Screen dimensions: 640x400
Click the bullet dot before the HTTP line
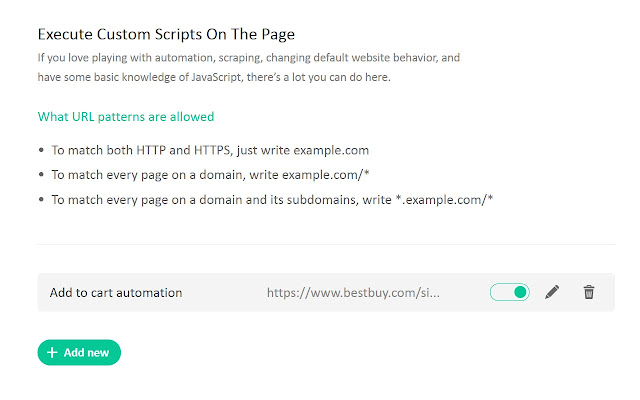41,151
